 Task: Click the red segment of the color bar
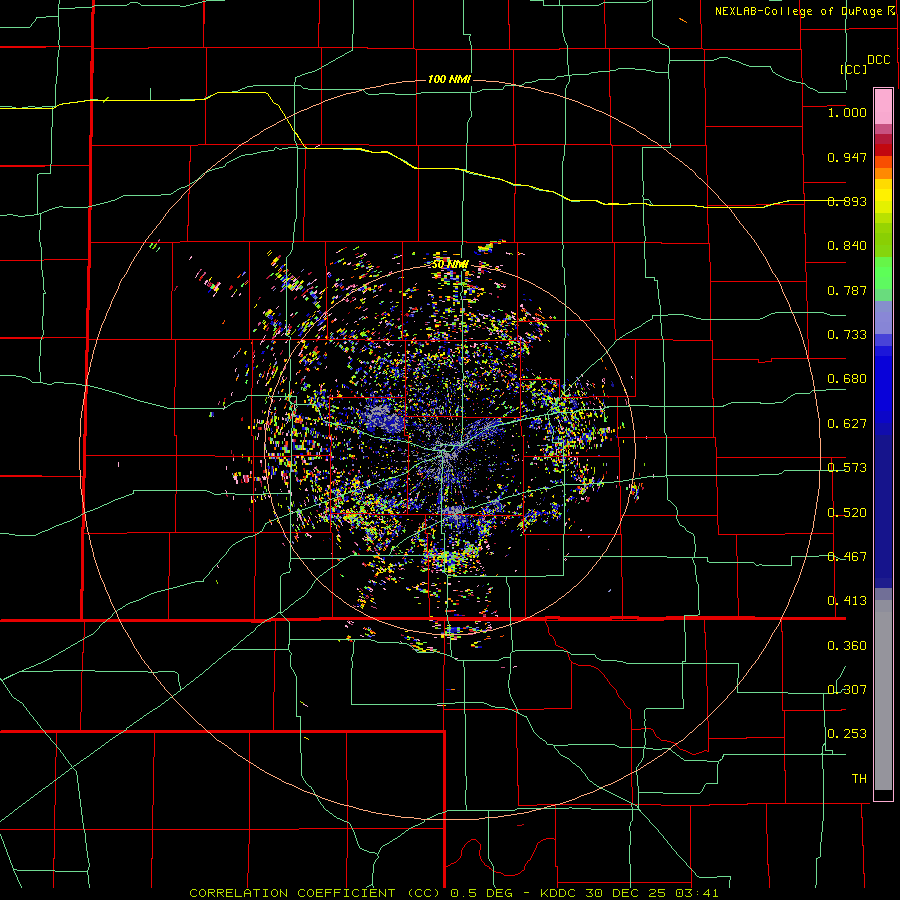(883, 150)
